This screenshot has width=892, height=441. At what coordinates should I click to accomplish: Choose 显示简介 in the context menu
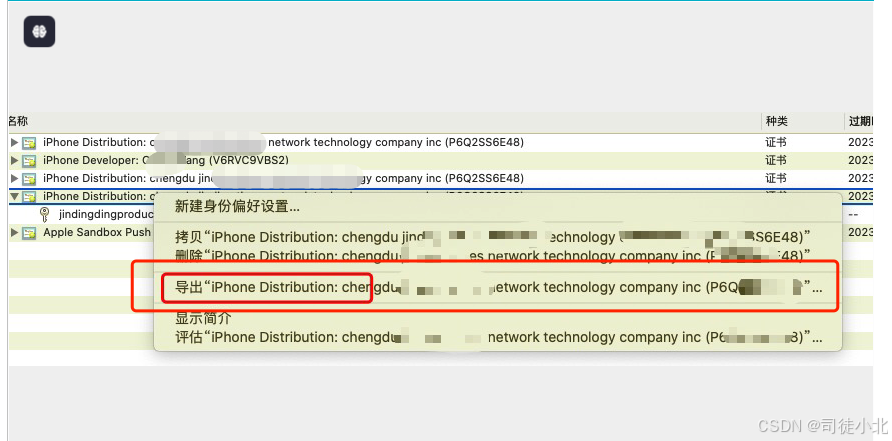click(203, 318)
